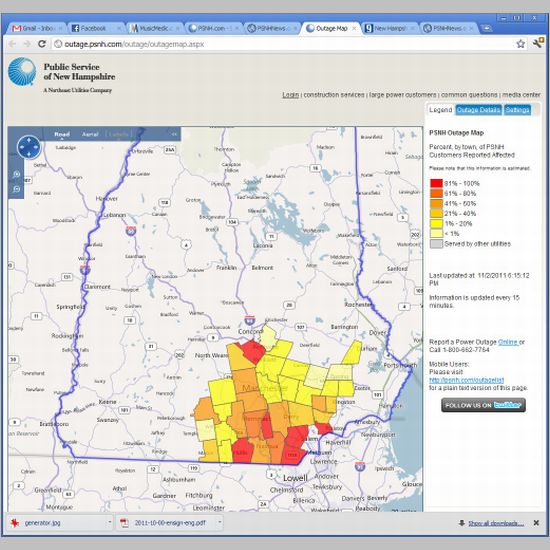
Task: Open a new browser tab
Action: tap(487, 28)
